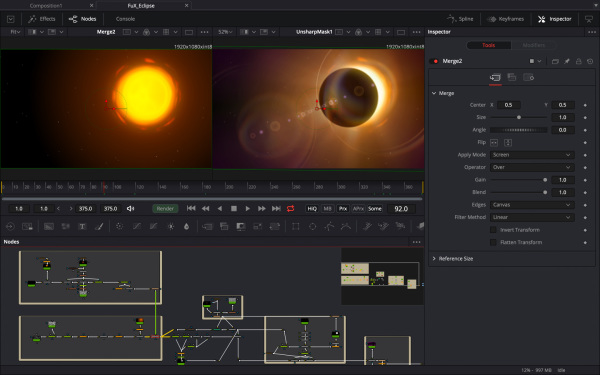Image resolution: width=600 pixels, height=375 pixels.
Task: Toggle the audio mute speaker icon
Action: (x=130, y=209)
